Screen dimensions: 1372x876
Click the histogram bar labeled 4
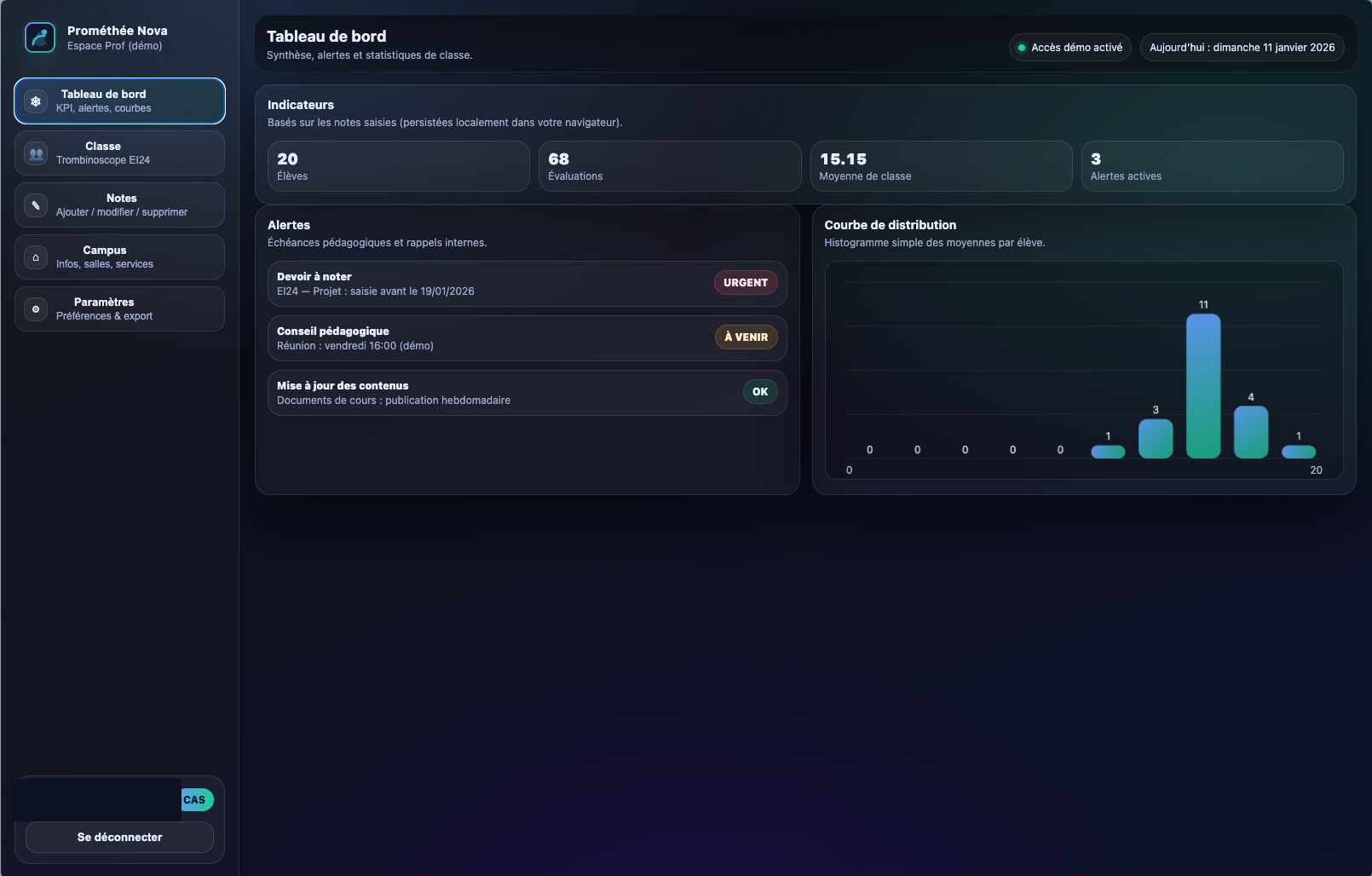point(1251,432)
